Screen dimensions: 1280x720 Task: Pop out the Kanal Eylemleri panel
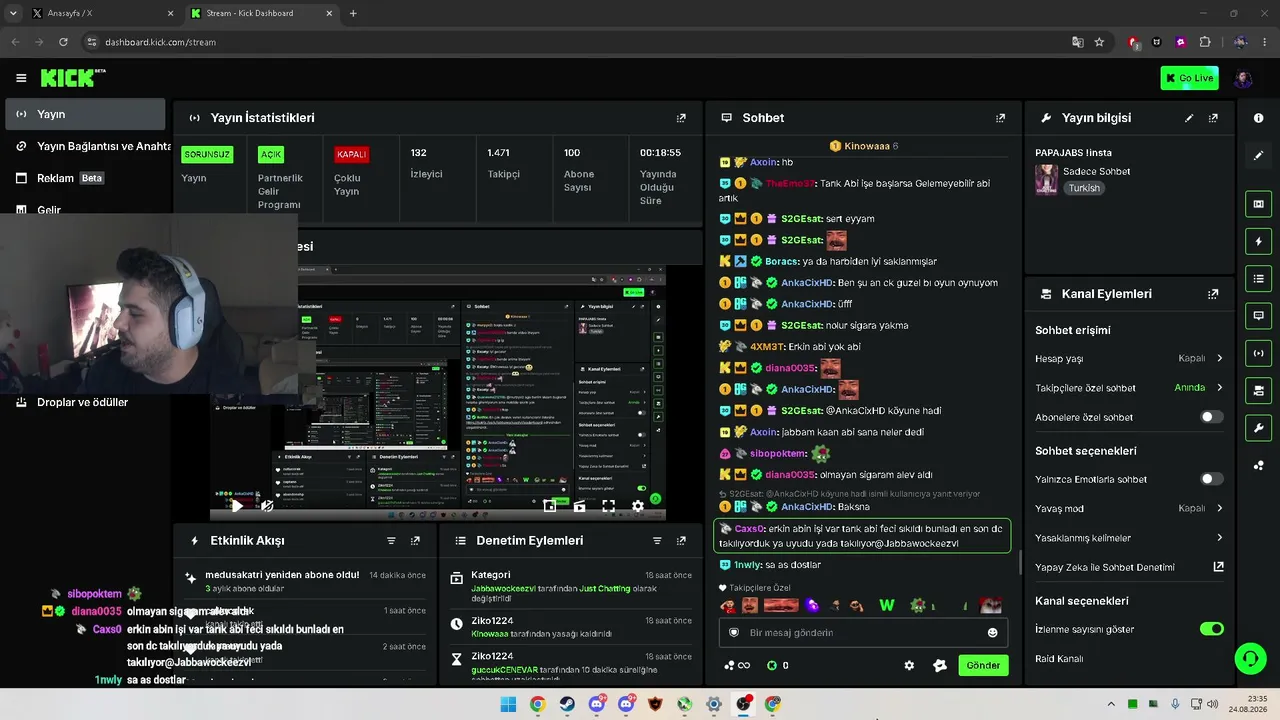1213,294
